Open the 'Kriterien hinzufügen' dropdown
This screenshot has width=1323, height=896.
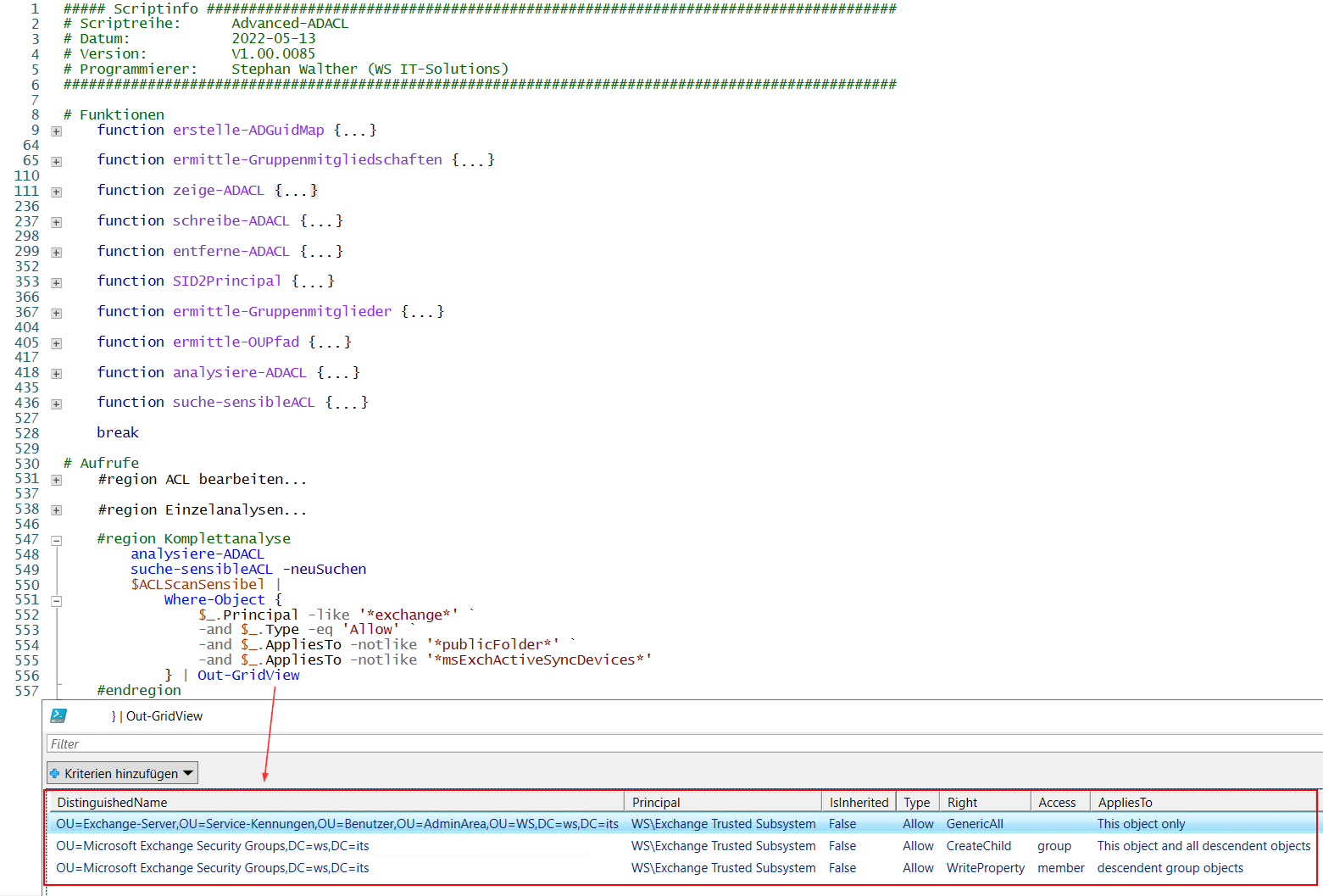(122, 773)
